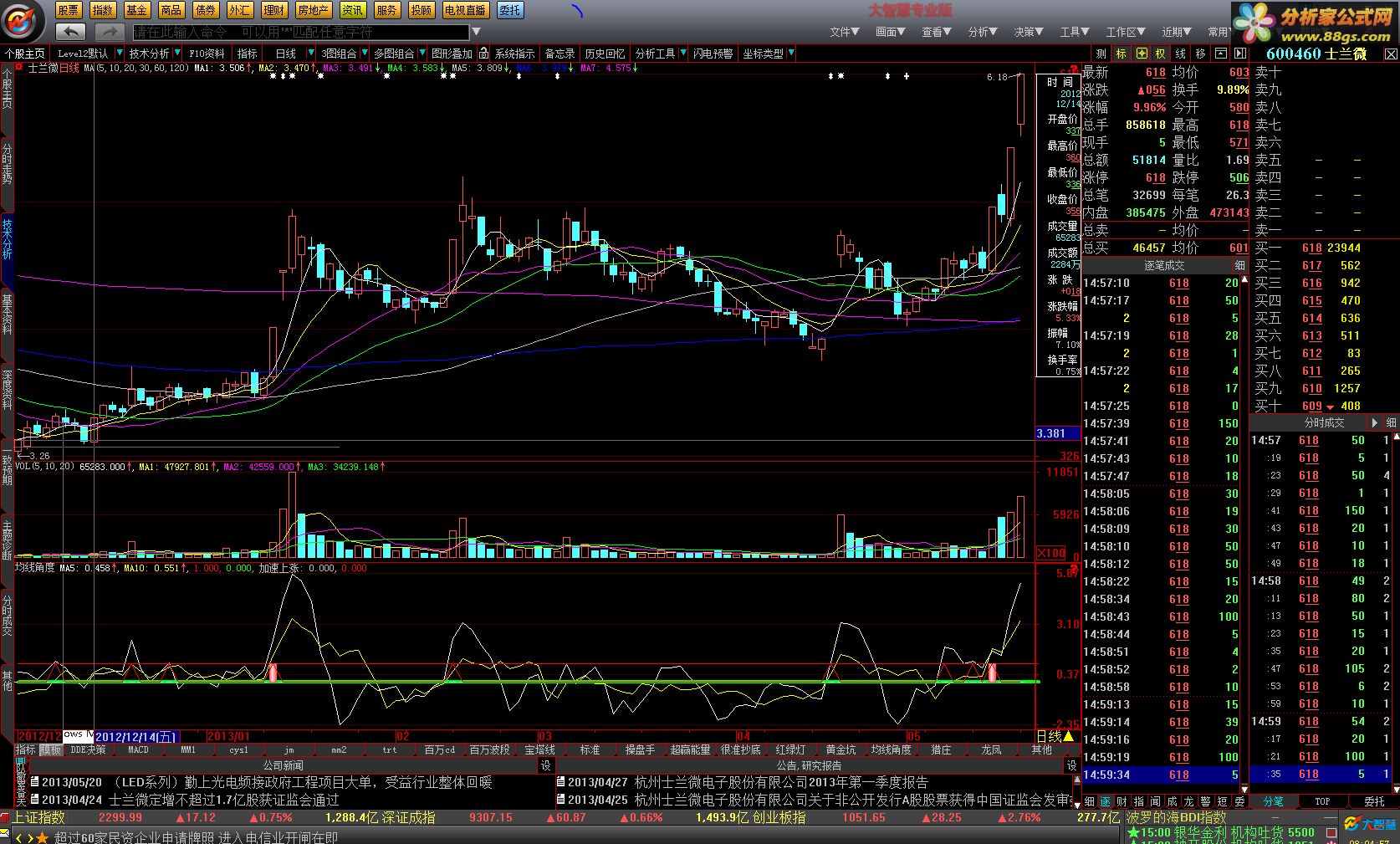Click the 细 button beside 分时成交
Viewport: 1400px width, 844px height.
pos(1391,423)
